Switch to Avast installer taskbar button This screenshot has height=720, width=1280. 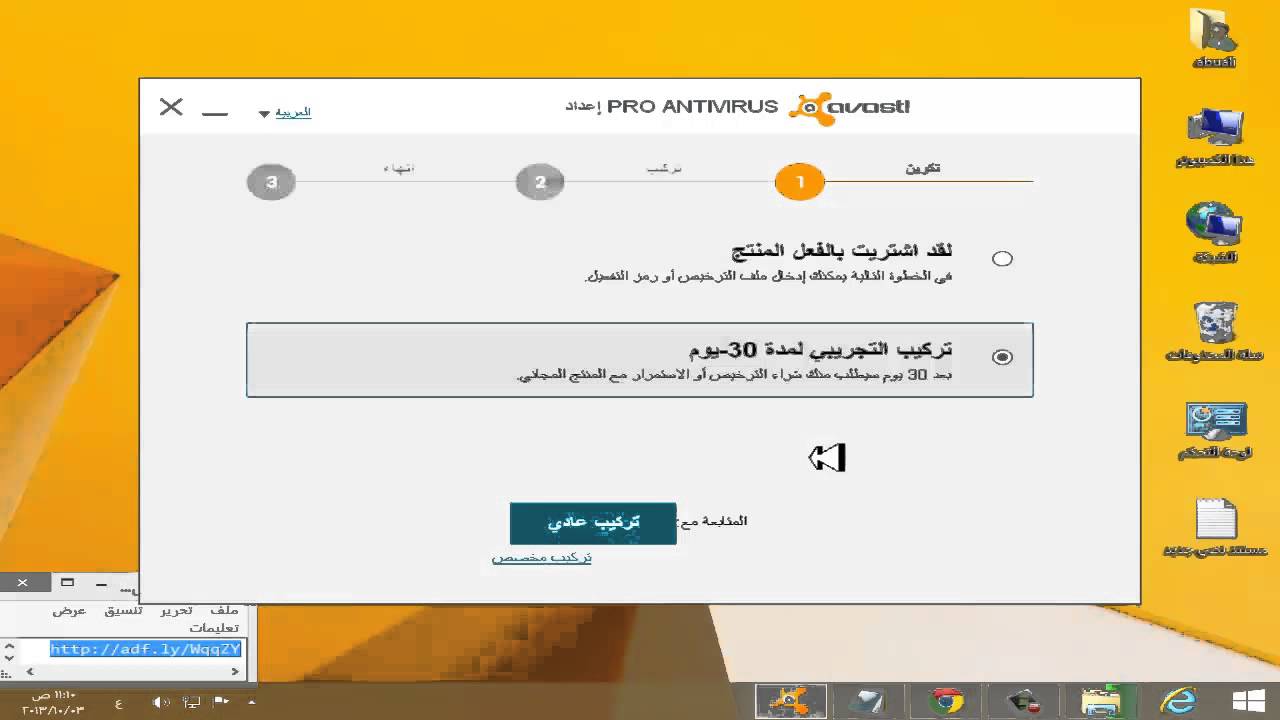click(791, 702)
